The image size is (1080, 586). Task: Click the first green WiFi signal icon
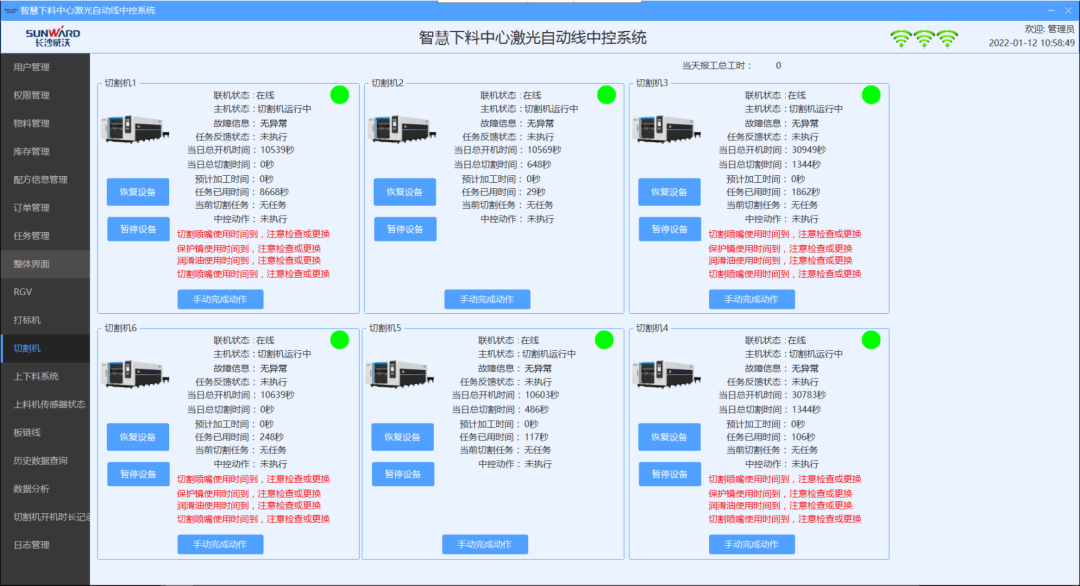(x=901, y=39)
